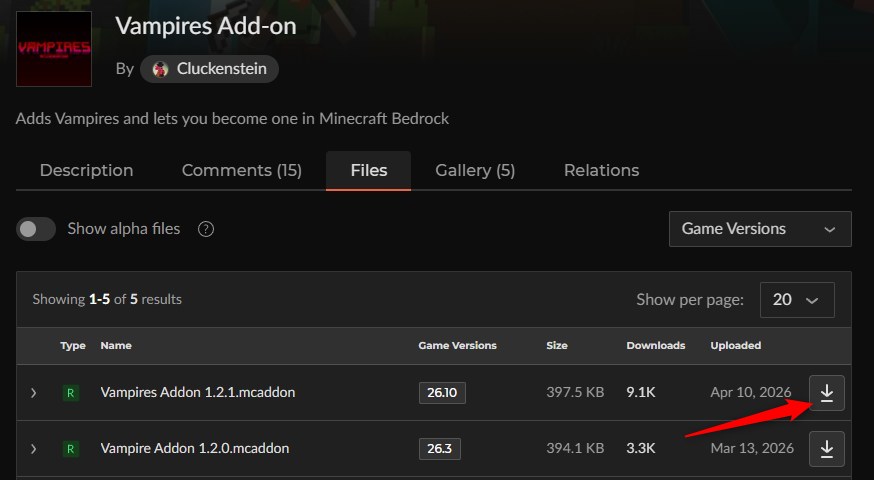The height and width of the screenshot is (480, 874).
Task: Click release type badge for Vampire Addon 1.2.0
Action: [x=70, y=449]
